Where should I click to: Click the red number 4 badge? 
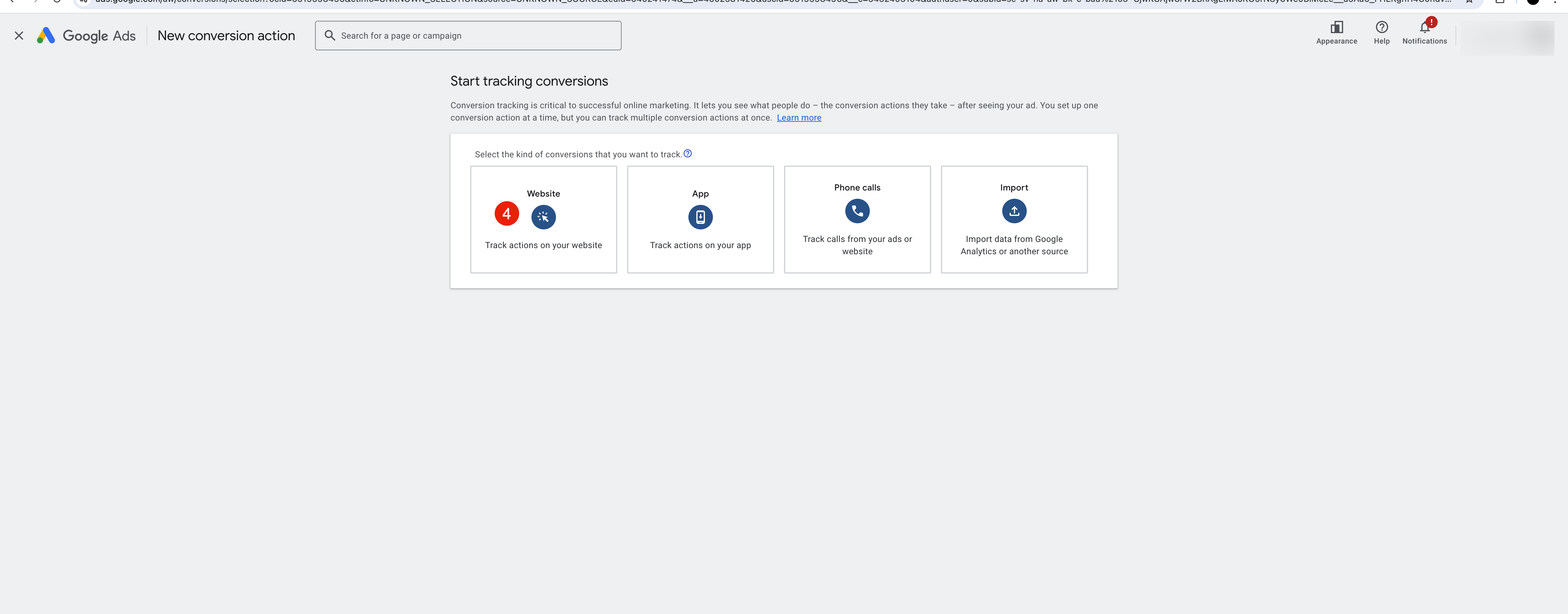click(506, 214)
